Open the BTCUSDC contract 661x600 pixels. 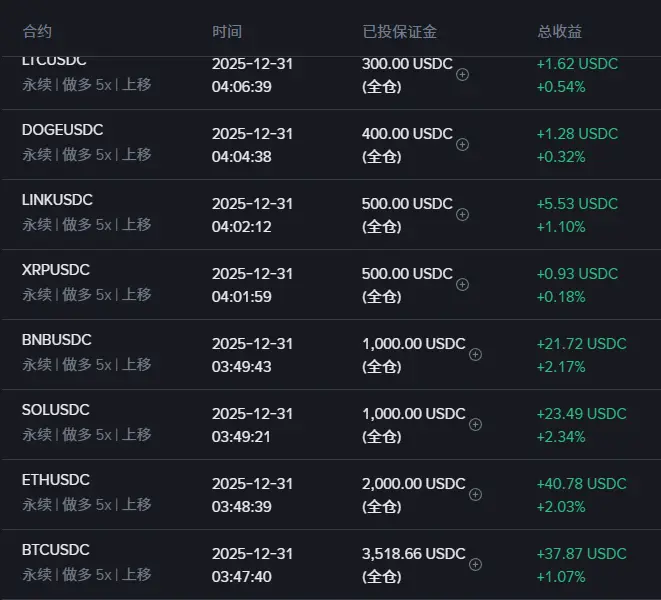pos(56,550)
